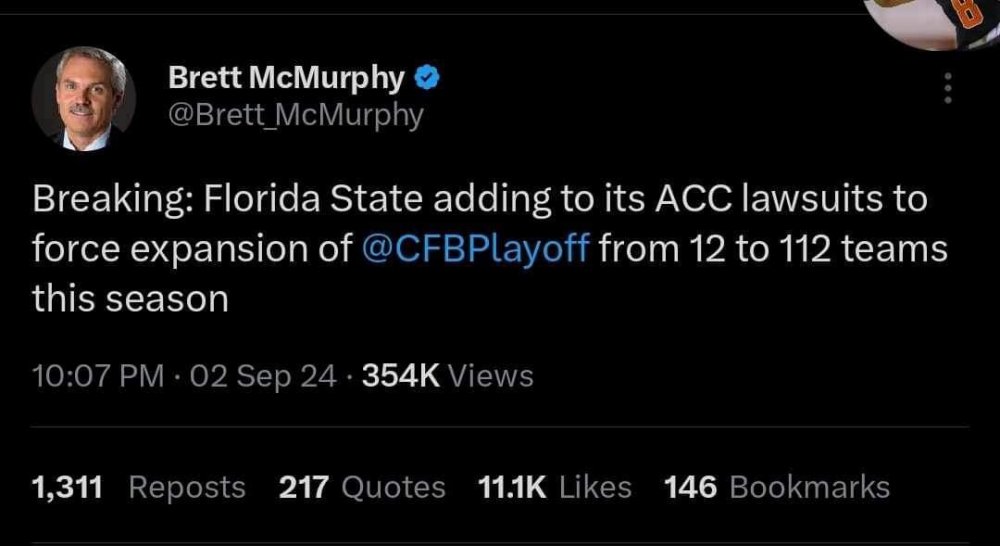Click the blue verified badge icon
The image size is (1000, 546).
click(424, 77)
